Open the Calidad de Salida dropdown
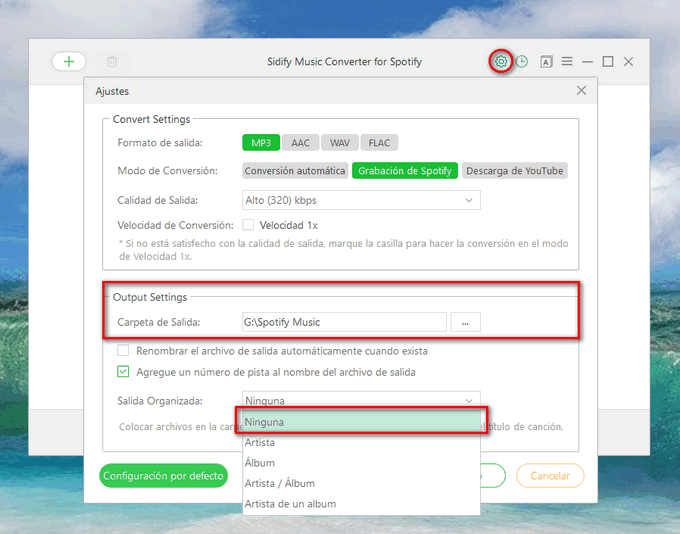 (361, 200)
